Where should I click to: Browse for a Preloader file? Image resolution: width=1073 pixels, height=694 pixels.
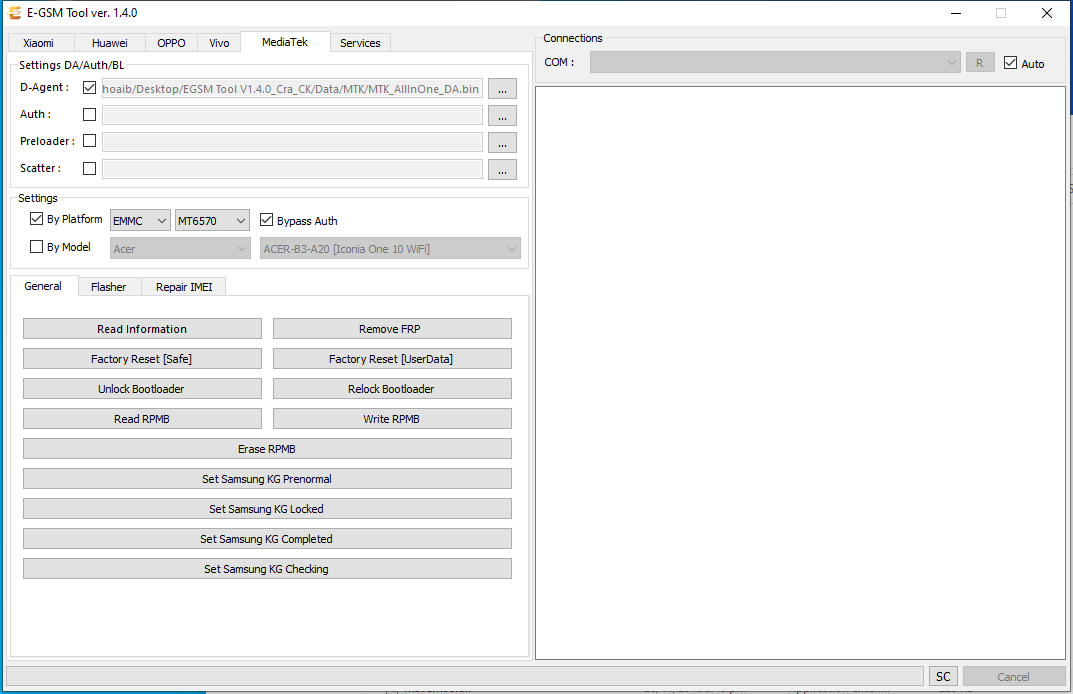(502, 142)
